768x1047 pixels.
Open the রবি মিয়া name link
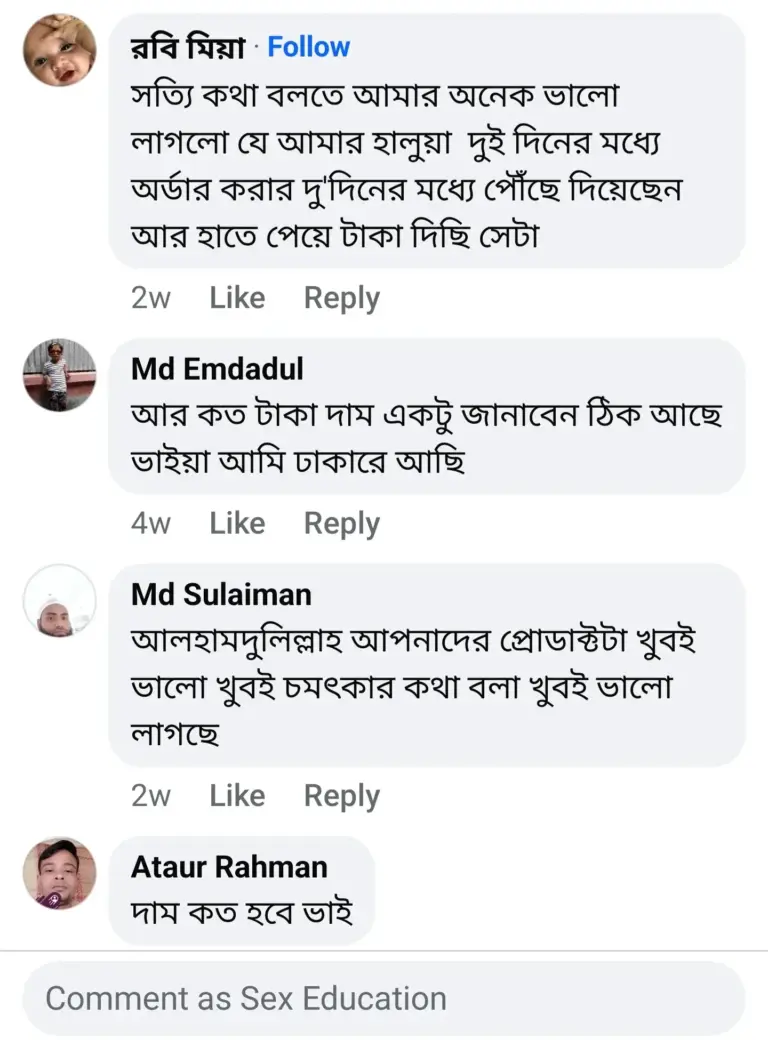188,47
